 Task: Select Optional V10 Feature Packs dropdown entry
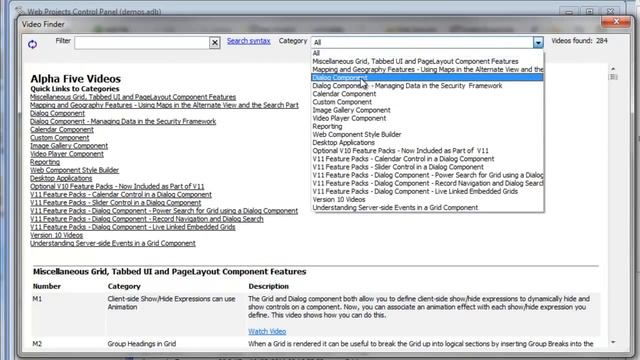[427, 151]
